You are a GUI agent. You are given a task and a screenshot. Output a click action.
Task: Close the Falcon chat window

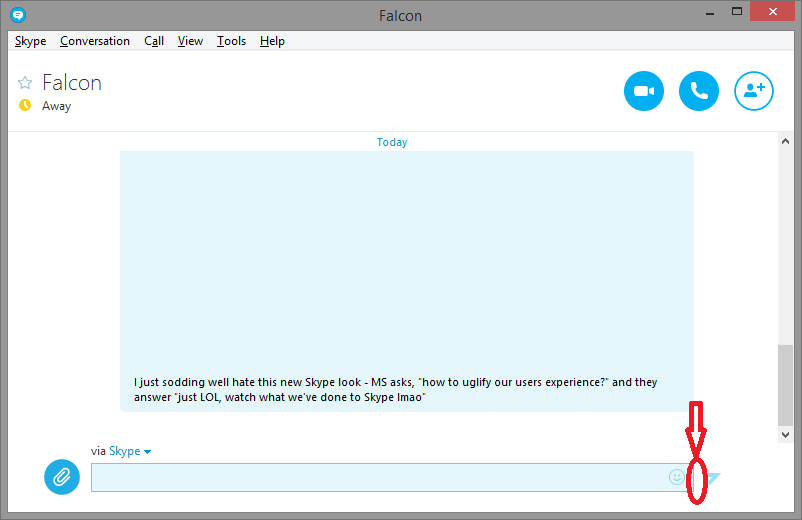pyautogui.click(x=772, y=11)
